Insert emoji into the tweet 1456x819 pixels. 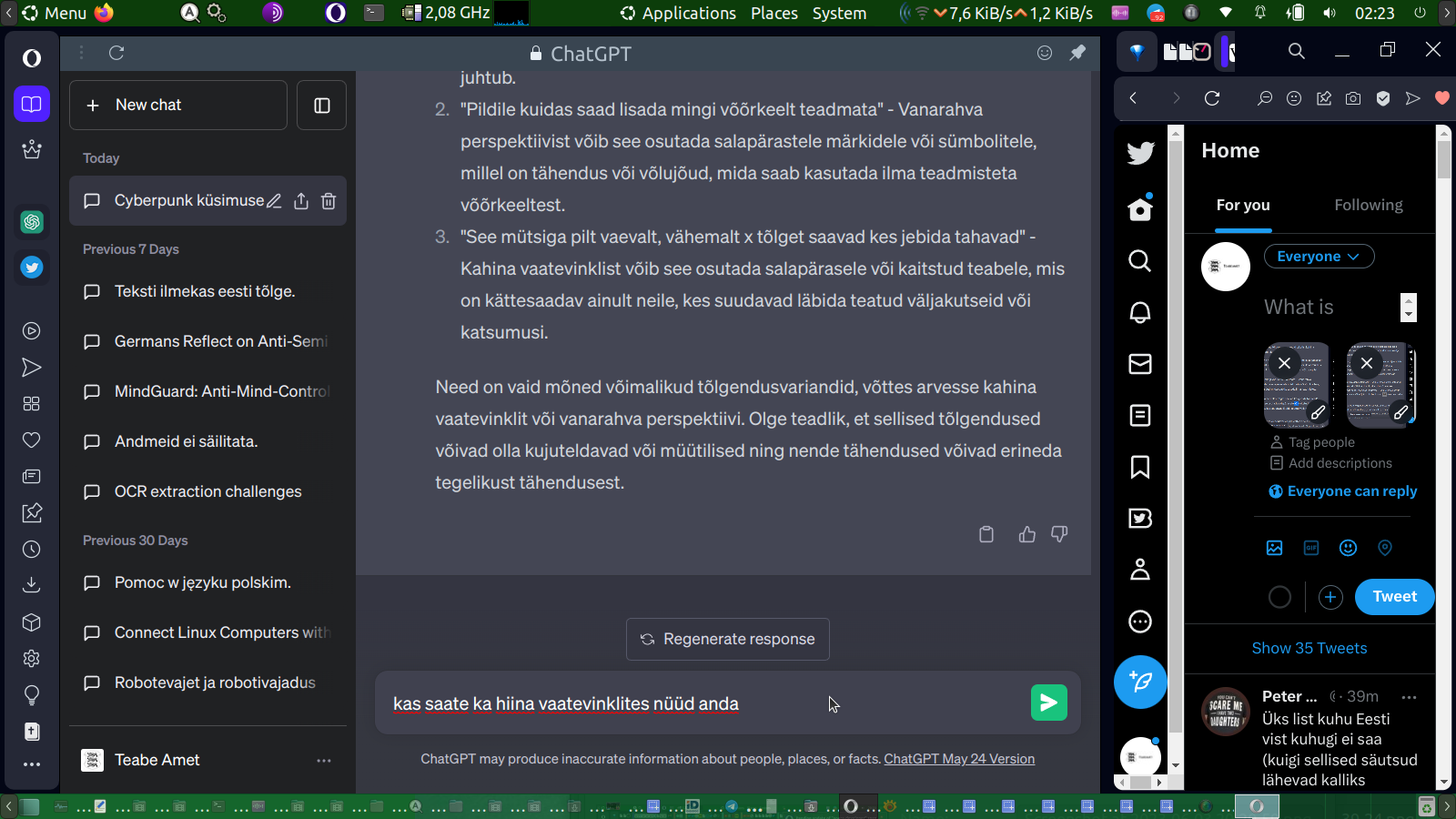pyautogui.click(x=1349, y=548)
